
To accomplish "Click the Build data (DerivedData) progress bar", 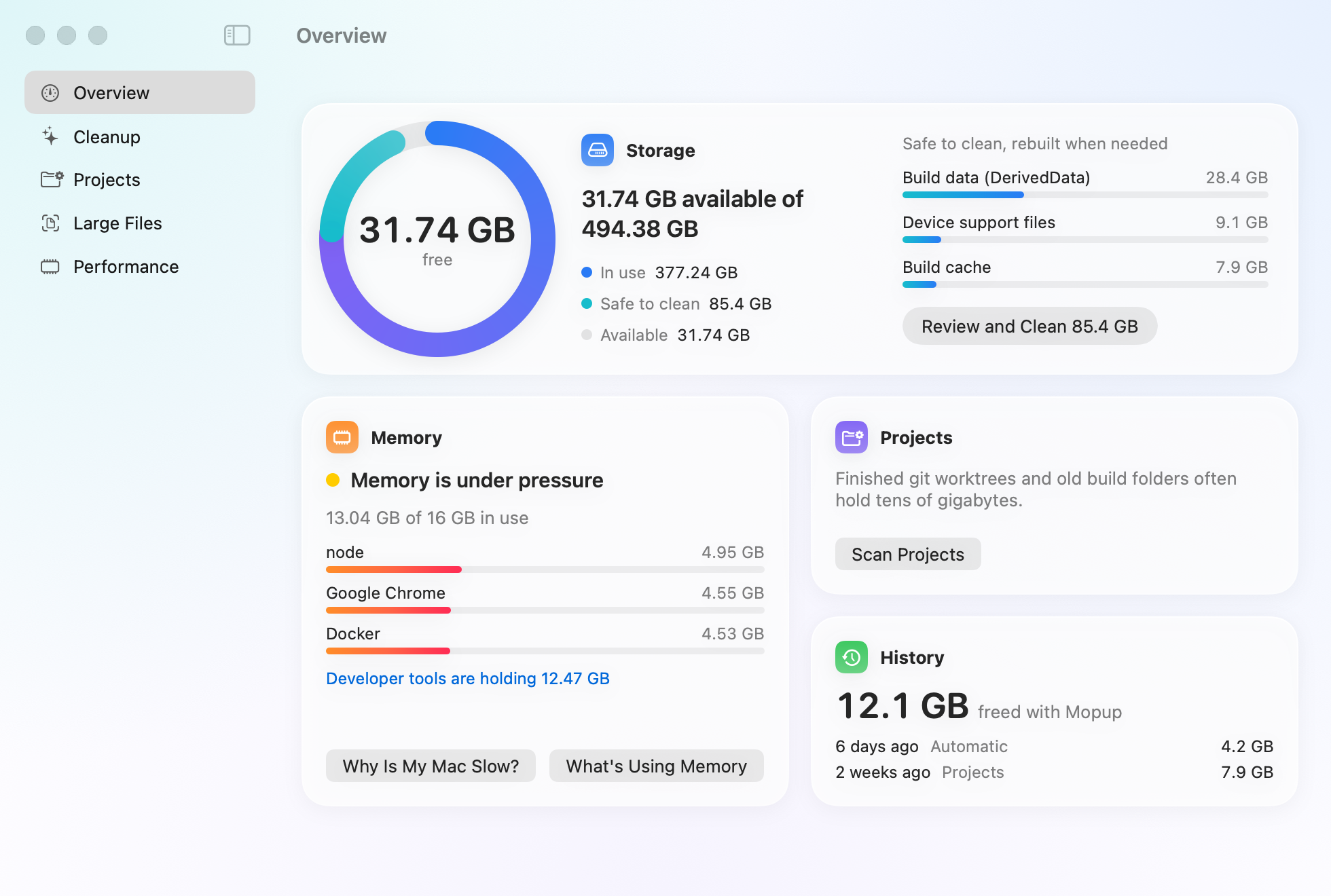I will point(1085,195).
